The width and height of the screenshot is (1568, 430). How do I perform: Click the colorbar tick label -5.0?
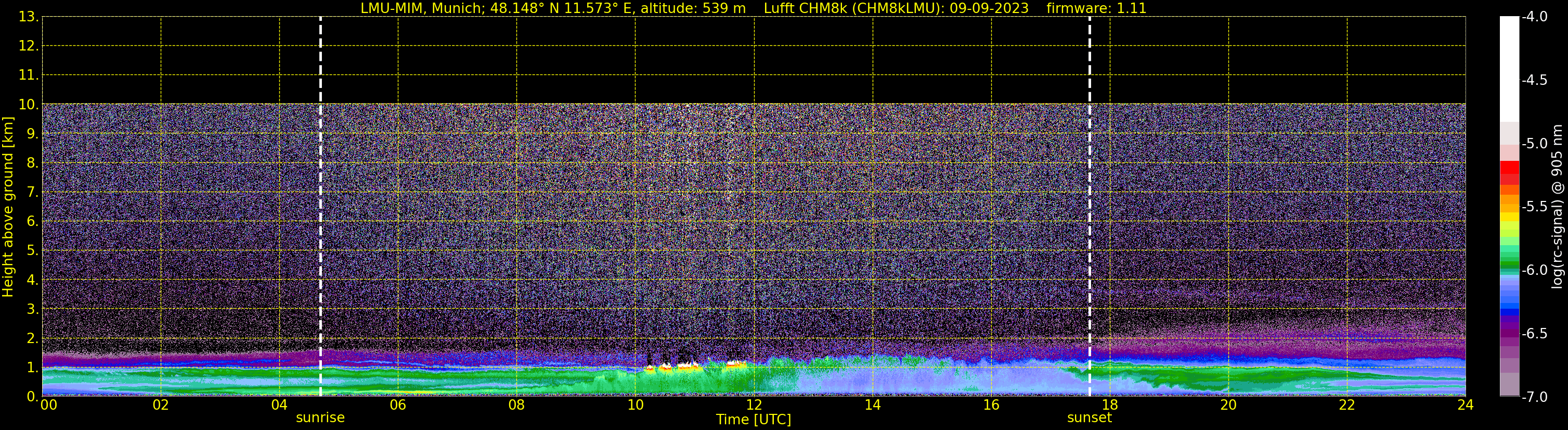pyautogui.click(x=1534, y=144)
